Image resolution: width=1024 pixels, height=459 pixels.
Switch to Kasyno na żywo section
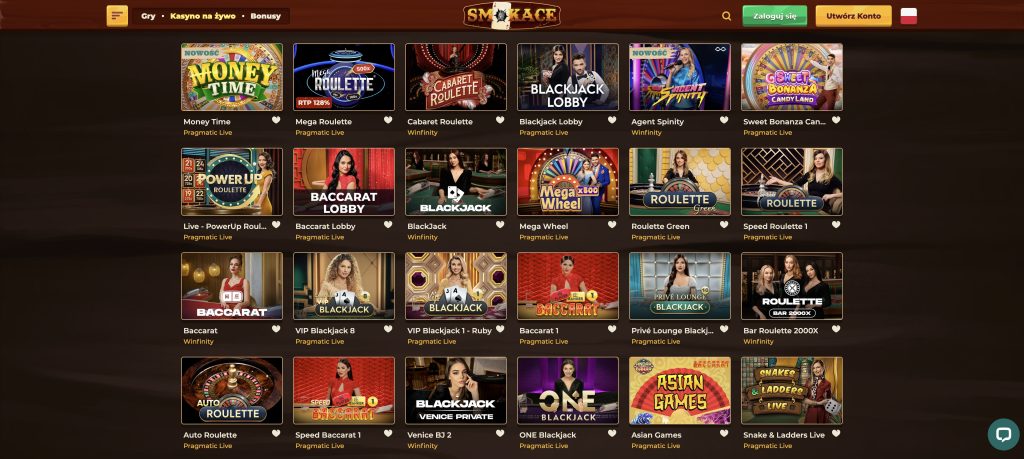point(203,16)
